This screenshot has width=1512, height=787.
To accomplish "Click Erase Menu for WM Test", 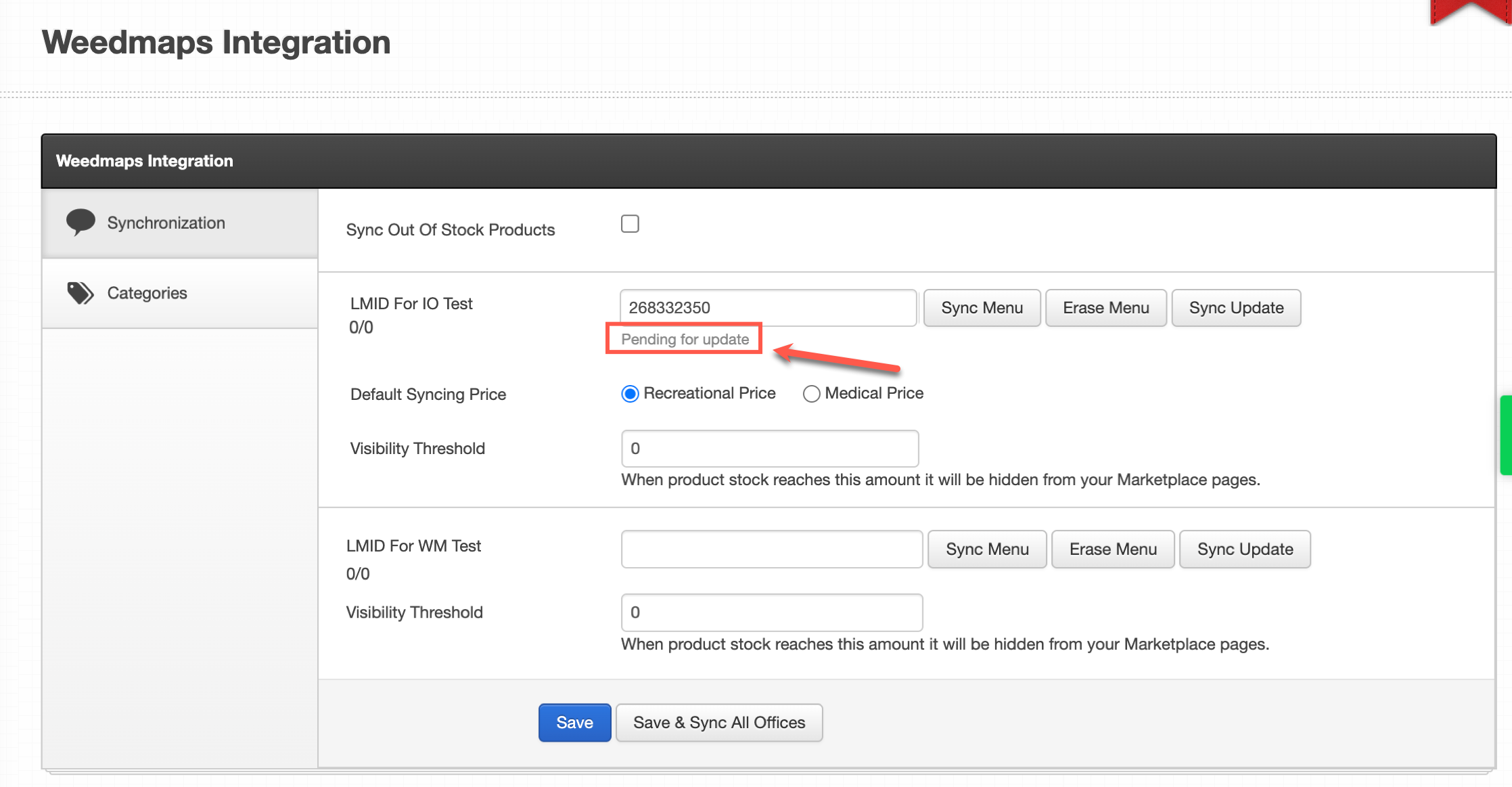I will tap(1113, 549).
